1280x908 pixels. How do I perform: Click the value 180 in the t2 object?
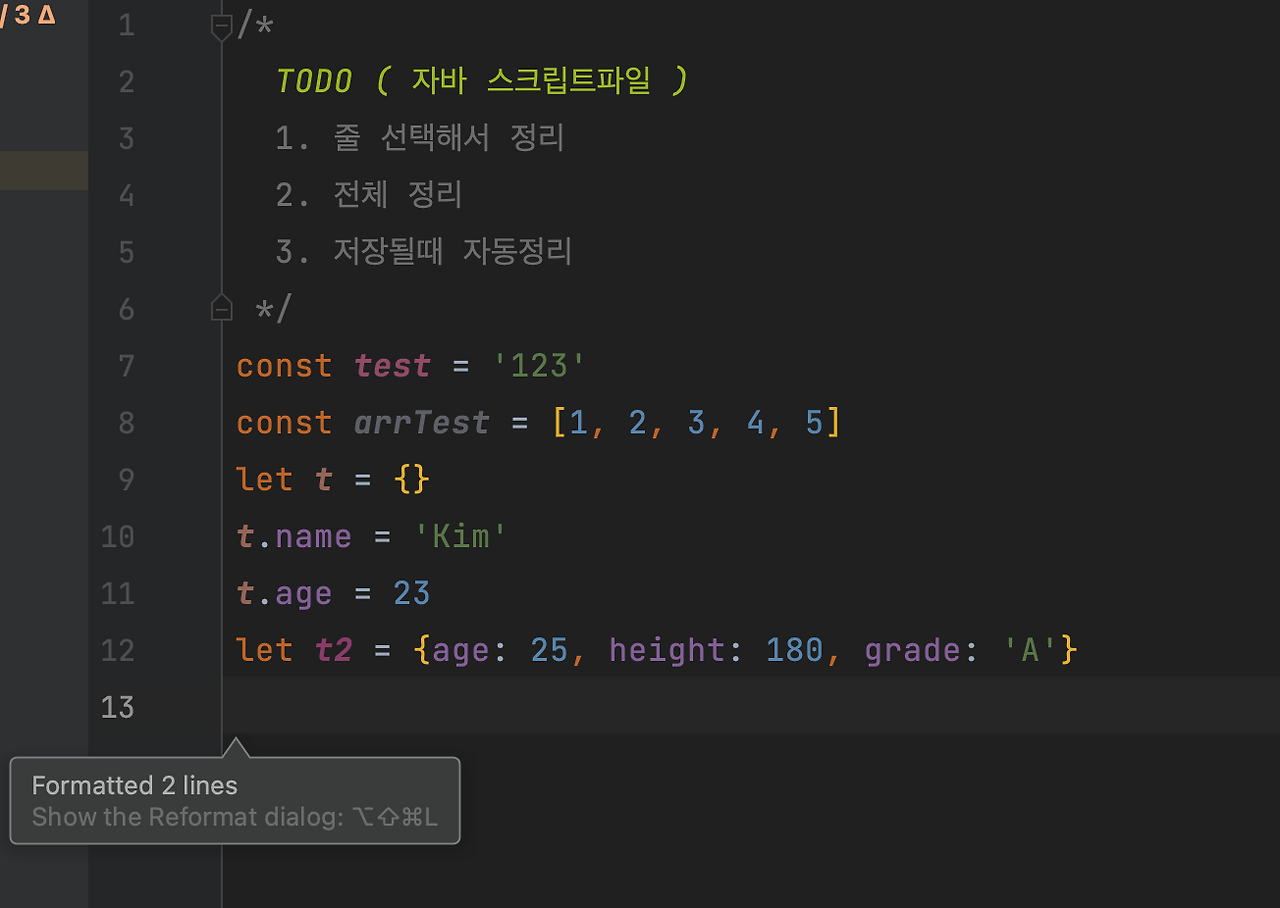[x=795, y=650]
